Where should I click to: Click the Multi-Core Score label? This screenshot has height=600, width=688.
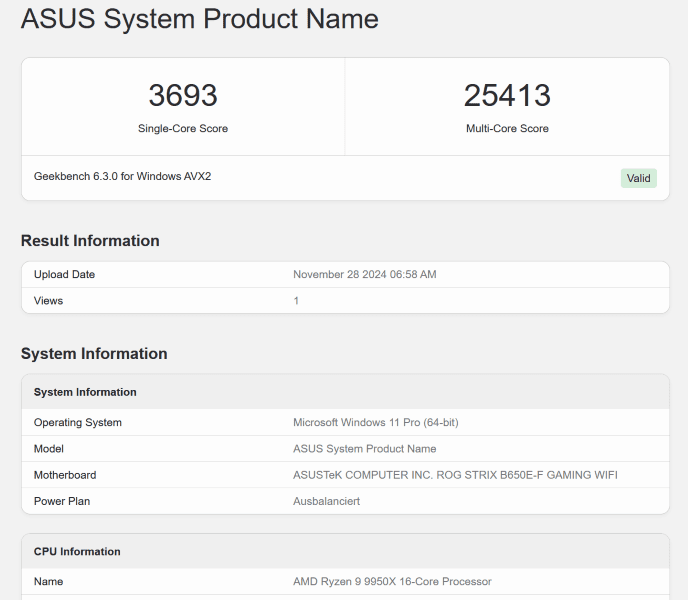[507, 129]
